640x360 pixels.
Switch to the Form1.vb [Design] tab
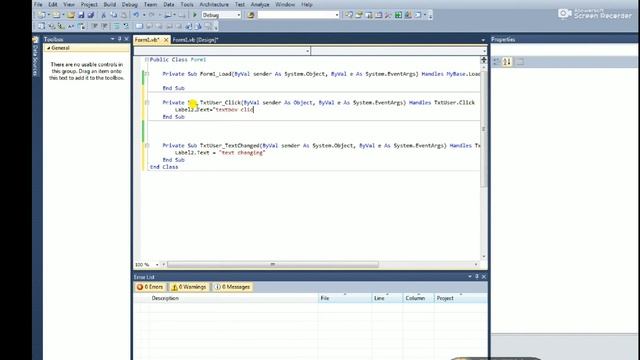pos(195,40)
